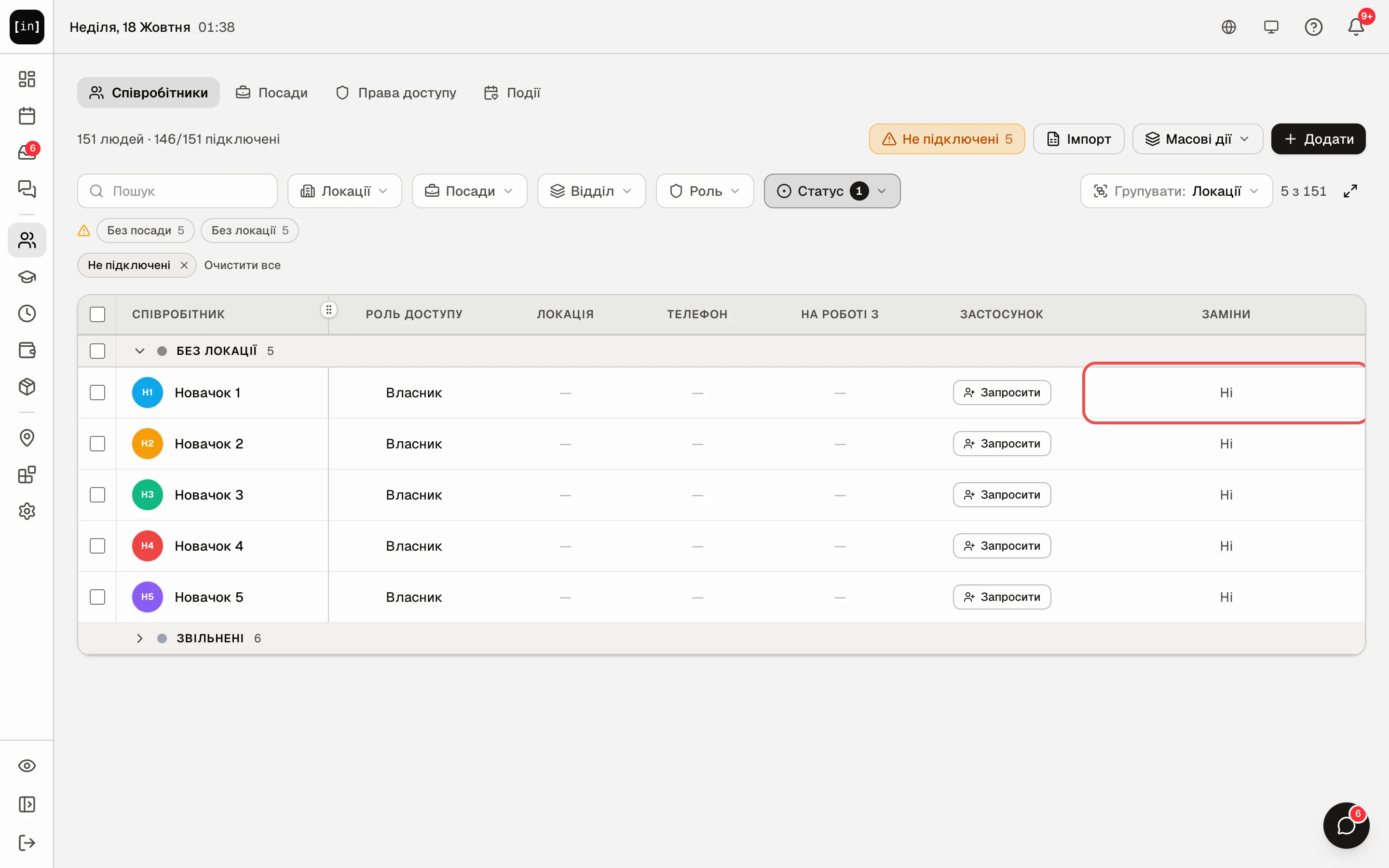
Task: Open the integrations blocks sidebar icon
Action: (27, 475)
